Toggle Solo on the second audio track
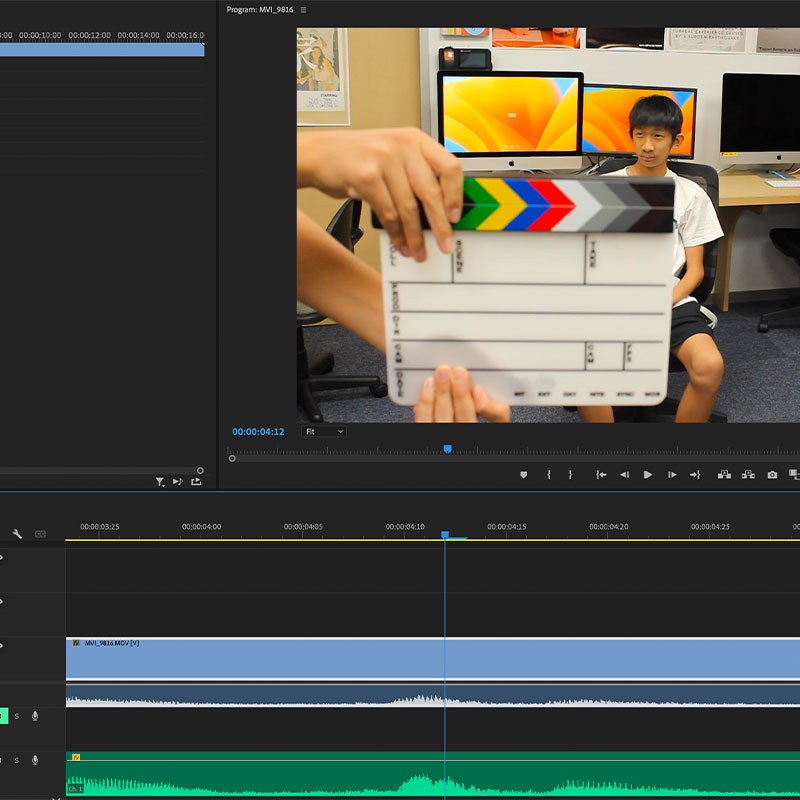 16,760
